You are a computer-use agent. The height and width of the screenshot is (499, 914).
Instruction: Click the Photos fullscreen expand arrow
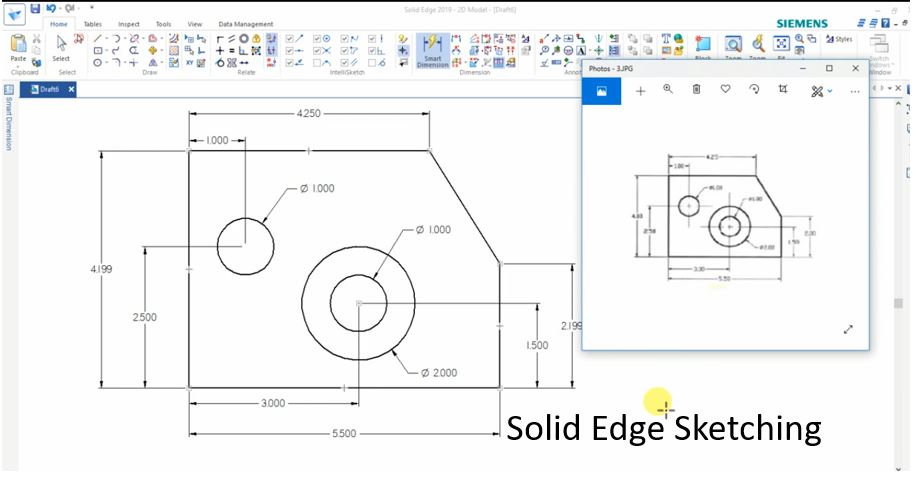coord(848,329)
